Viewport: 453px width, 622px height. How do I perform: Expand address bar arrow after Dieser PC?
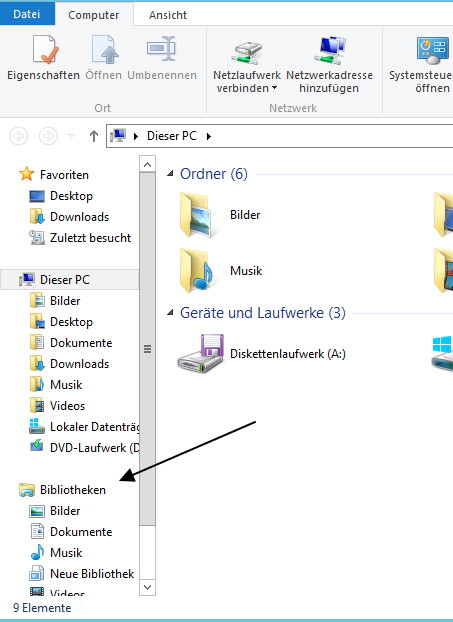click(209, 136)
